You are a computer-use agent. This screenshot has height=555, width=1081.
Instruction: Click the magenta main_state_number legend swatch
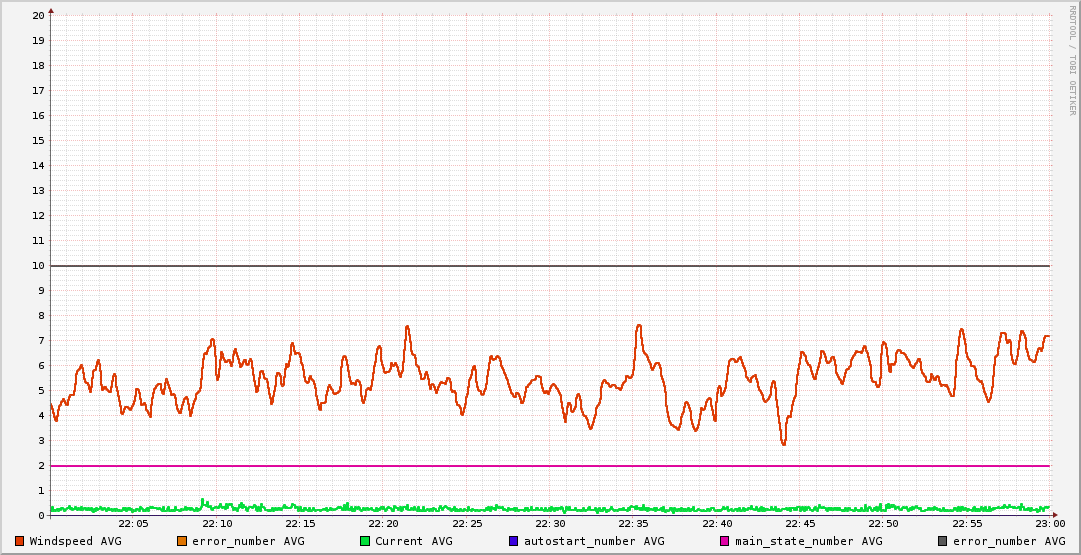coord(725,541)
